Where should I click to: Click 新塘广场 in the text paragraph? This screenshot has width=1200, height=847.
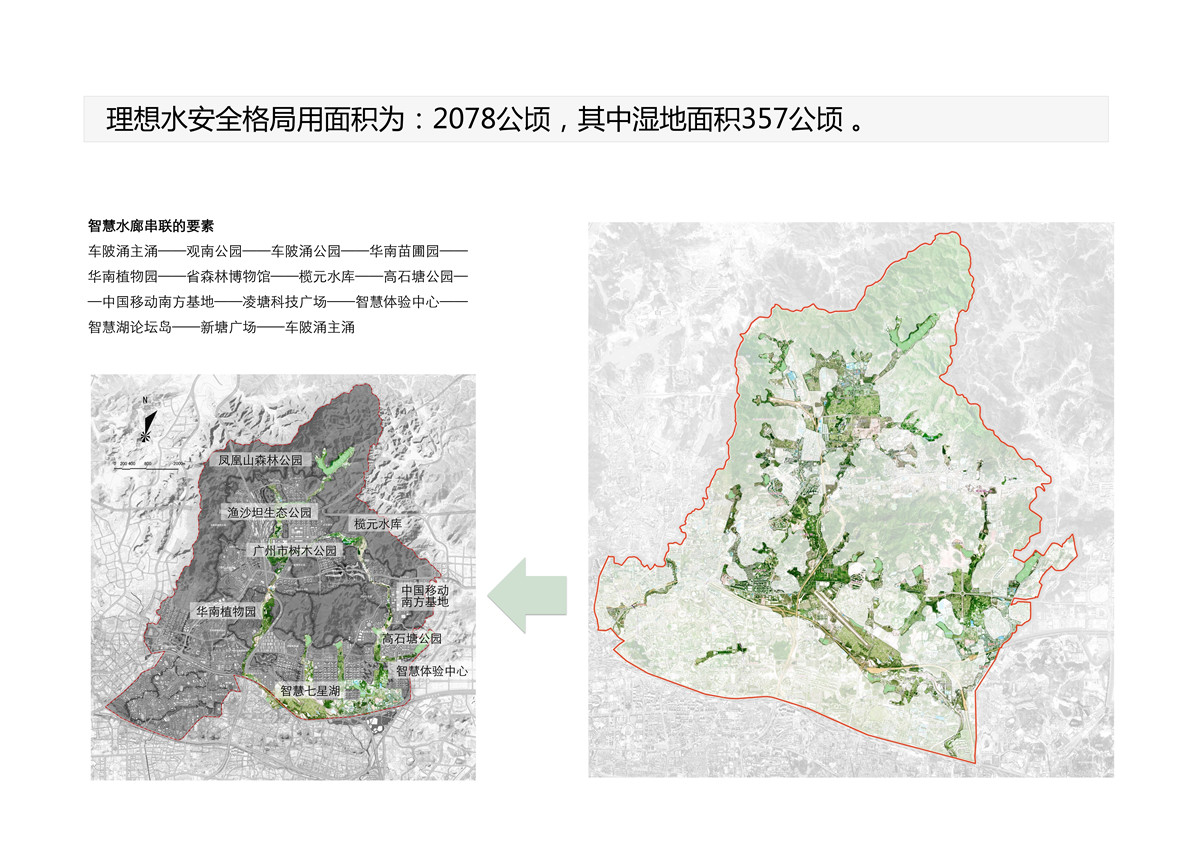(229, 327)
